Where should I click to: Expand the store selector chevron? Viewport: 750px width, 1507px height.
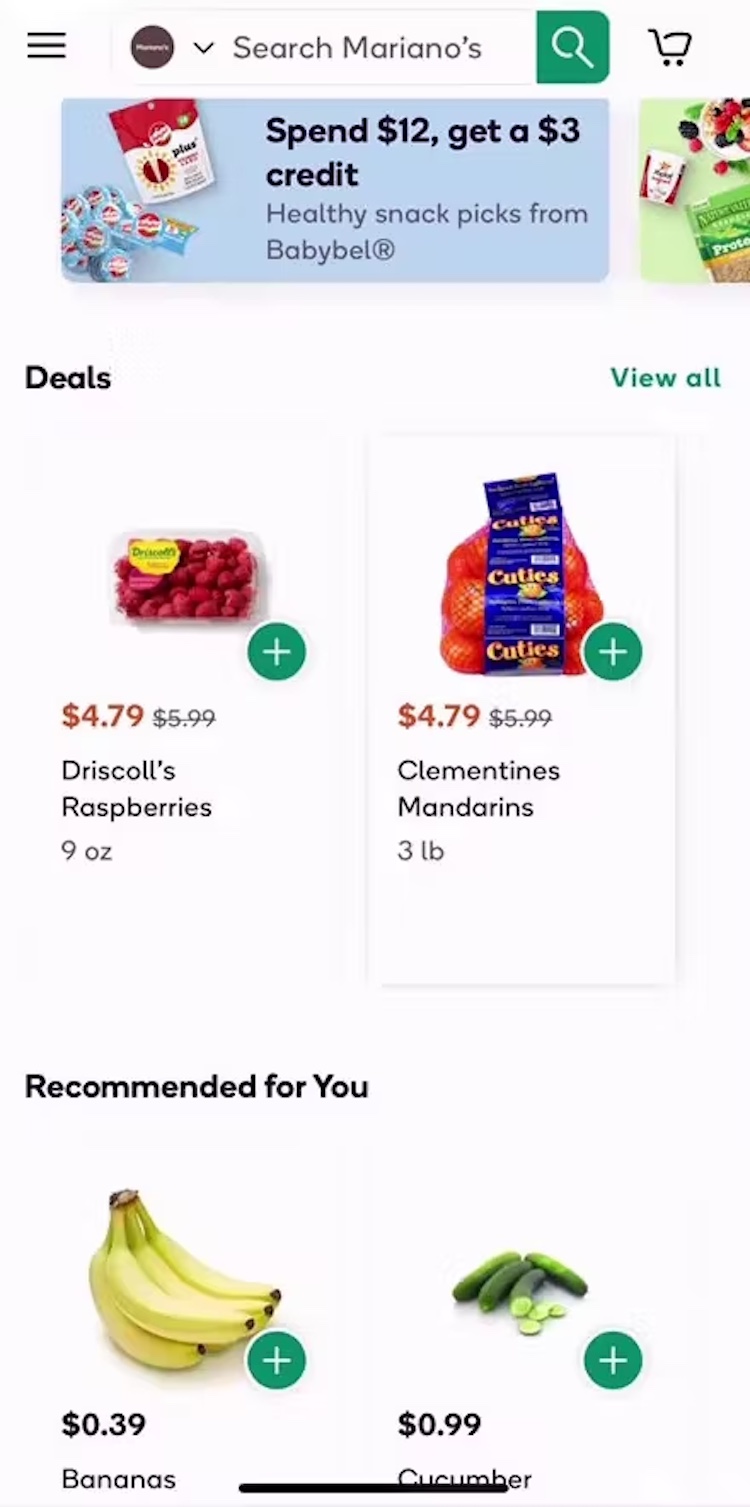(x=203, y=48)
